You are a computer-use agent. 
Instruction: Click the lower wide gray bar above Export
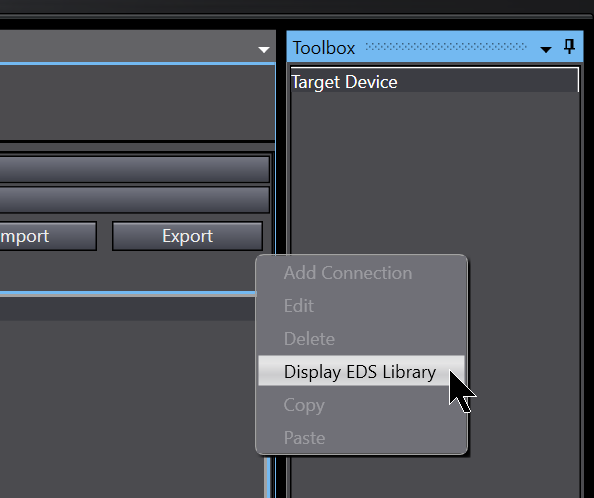(134, 200)
